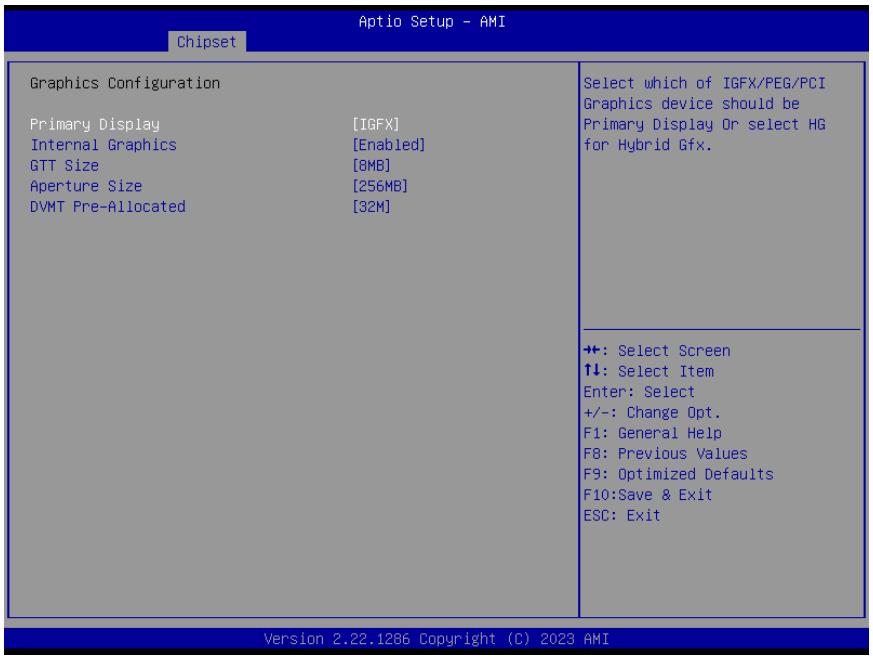
Task: Open the 8MB GTT Size dropdown
Action: (x=371, y=165)
